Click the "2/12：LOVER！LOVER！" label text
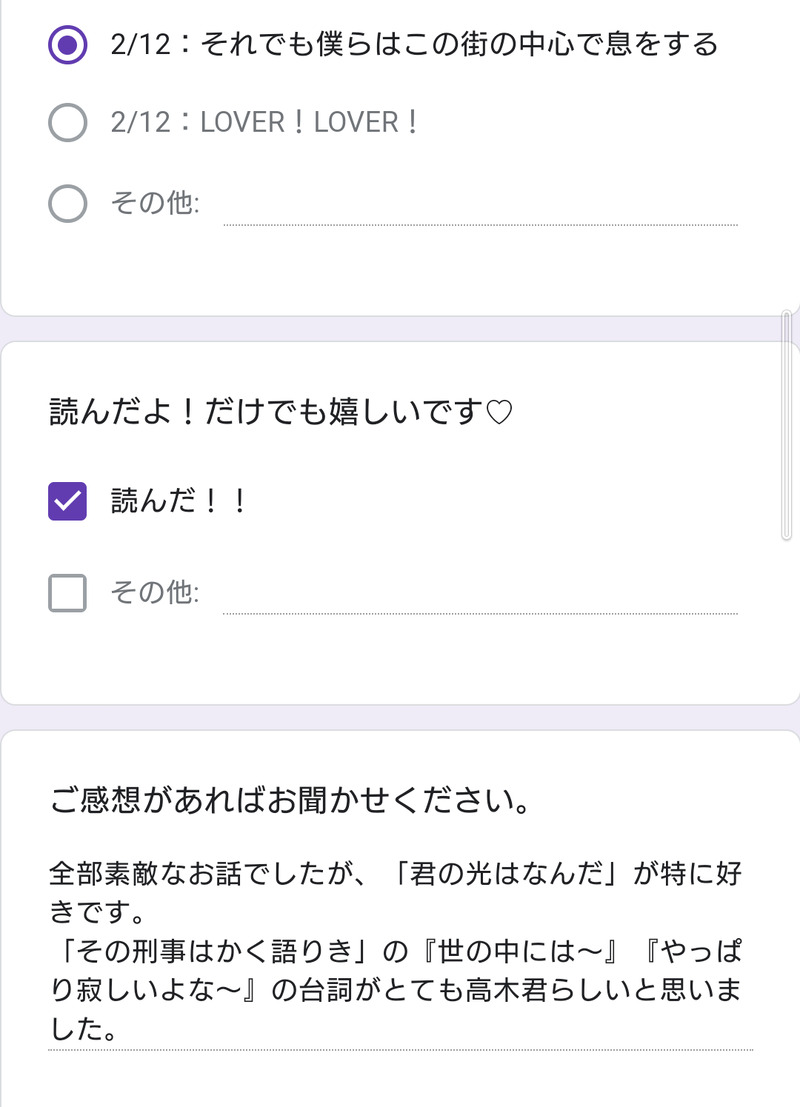 point(265,123)
